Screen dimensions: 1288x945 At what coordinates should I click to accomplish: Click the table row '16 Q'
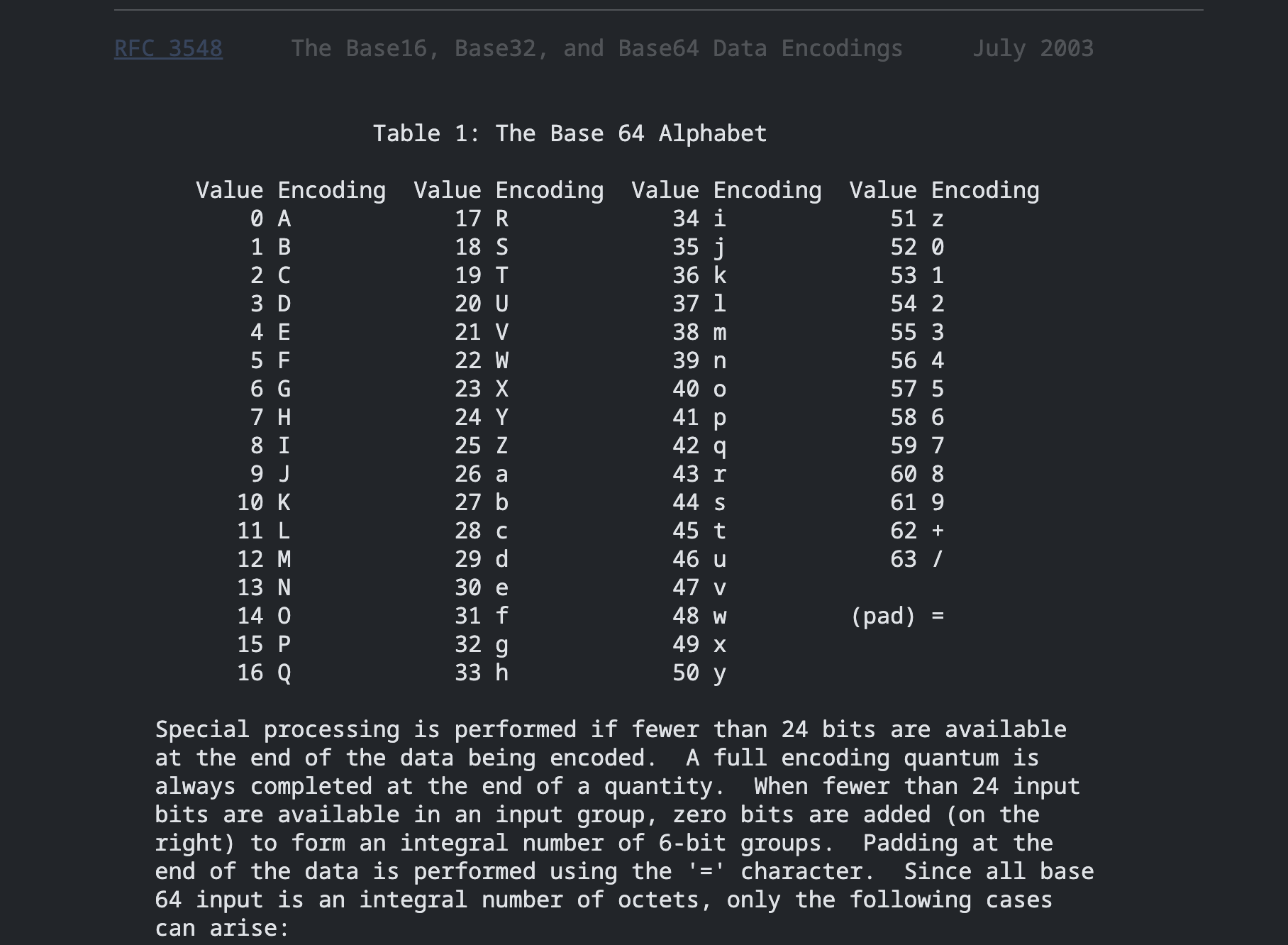264,673
